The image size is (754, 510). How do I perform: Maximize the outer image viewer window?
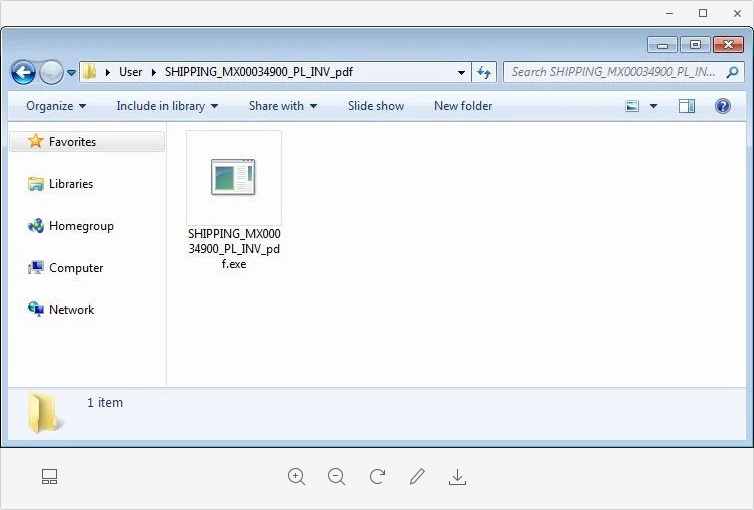click(x=703, y=13)
